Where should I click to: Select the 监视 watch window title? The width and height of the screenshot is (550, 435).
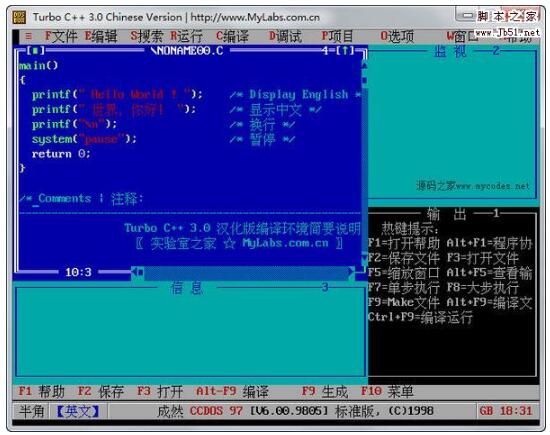[x=450, y=51]
